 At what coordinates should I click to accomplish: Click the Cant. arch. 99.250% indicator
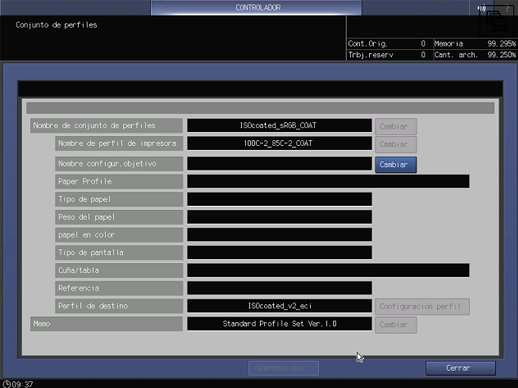coord(475,55)
